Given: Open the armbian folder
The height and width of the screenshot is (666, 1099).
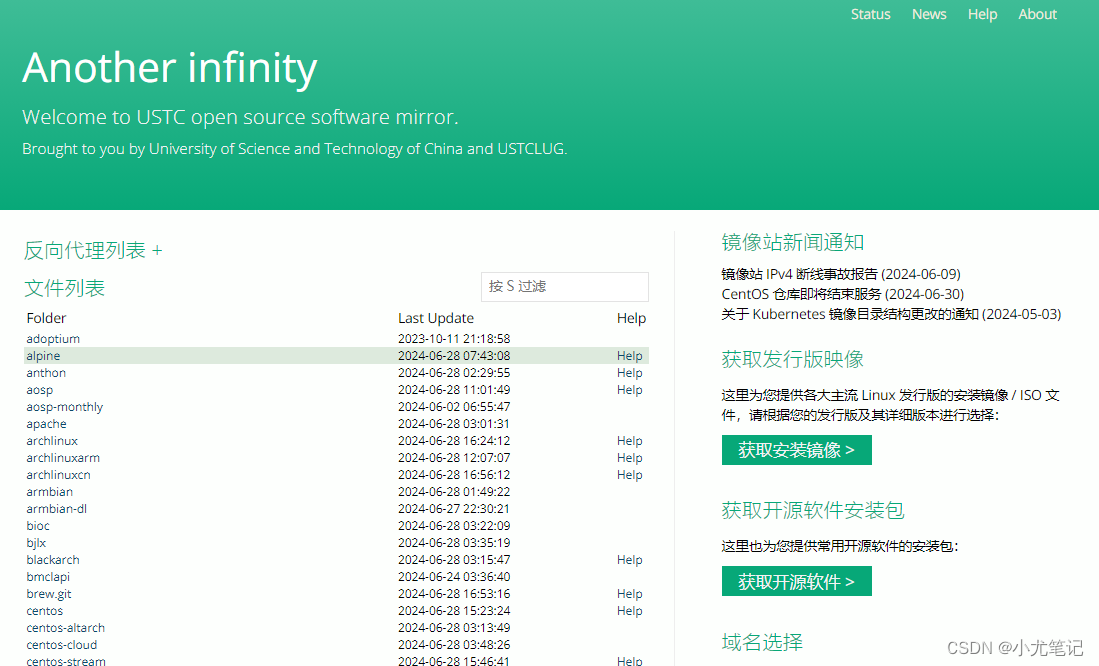Looking at the screenshot, I should (x=49, y=492).
